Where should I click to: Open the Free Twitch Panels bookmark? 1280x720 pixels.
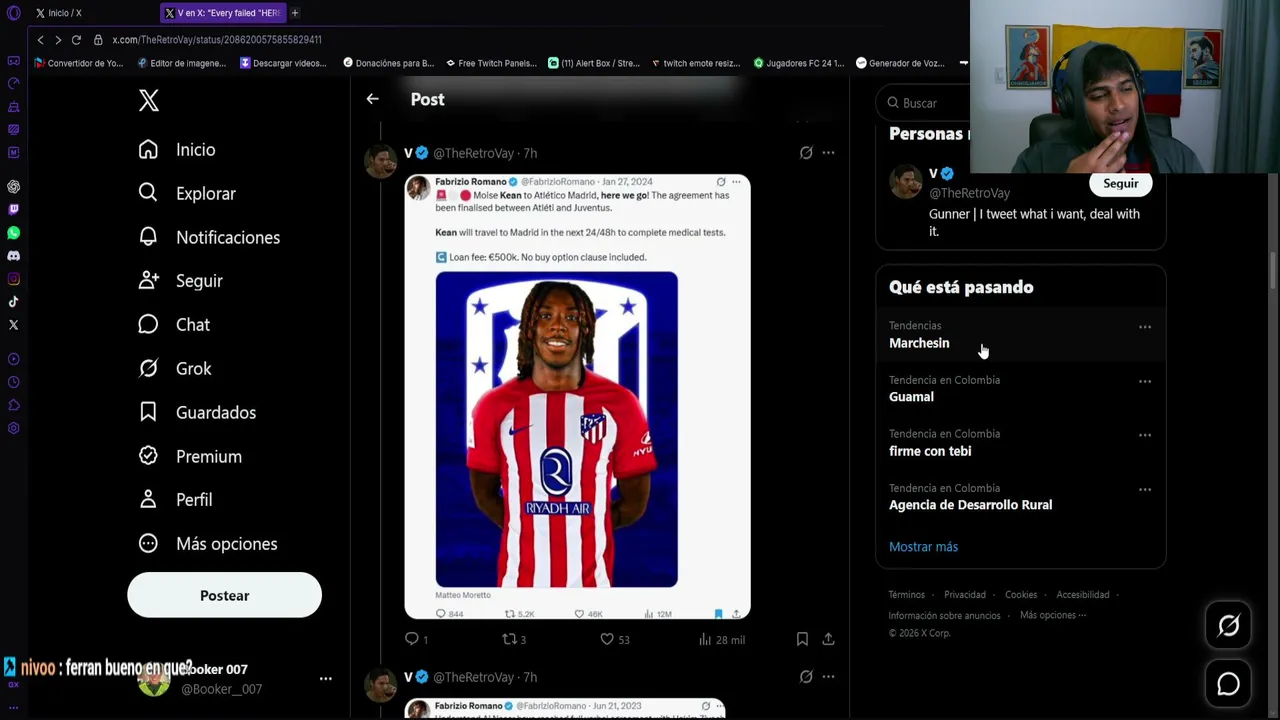[491, 63]
